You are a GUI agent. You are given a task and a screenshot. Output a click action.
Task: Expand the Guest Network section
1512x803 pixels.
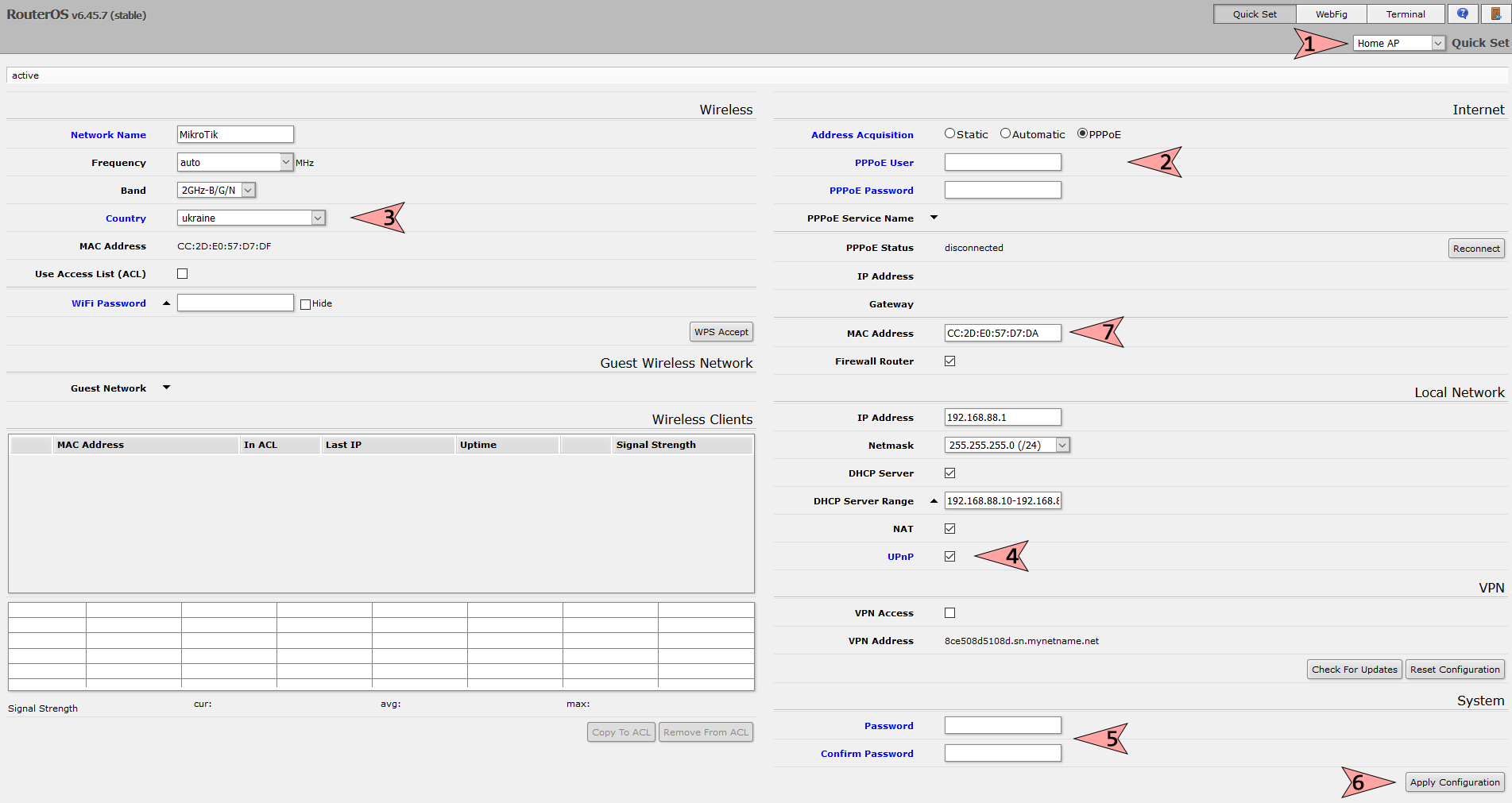point(166,388)
